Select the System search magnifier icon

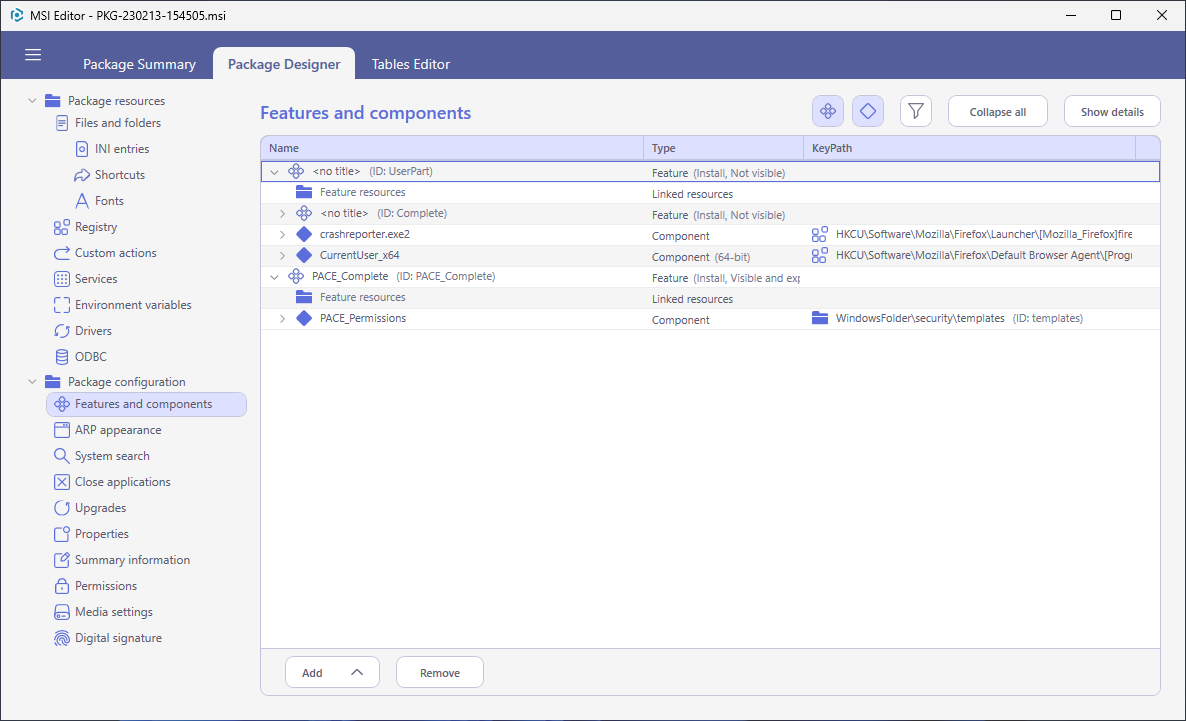pos(62,456)
